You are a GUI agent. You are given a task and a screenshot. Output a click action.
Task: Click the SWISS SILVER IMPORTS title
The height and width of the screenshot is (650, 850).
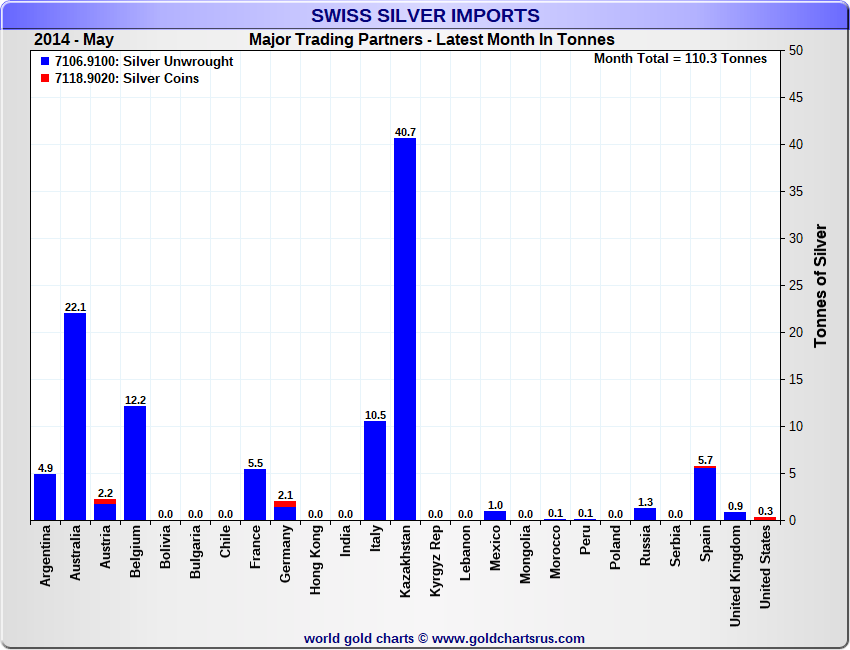coord(425,15)
